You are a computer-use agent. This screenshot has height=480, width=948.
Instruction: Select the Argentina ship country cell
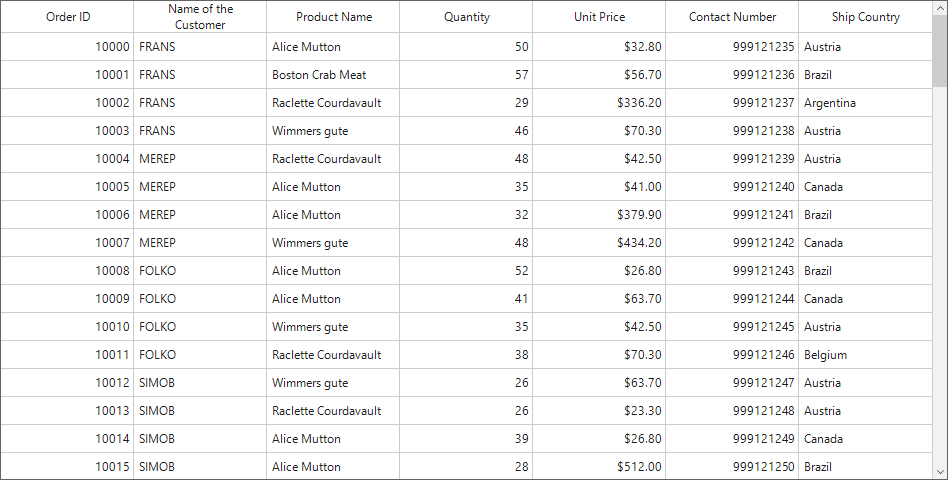pos(865,103)
